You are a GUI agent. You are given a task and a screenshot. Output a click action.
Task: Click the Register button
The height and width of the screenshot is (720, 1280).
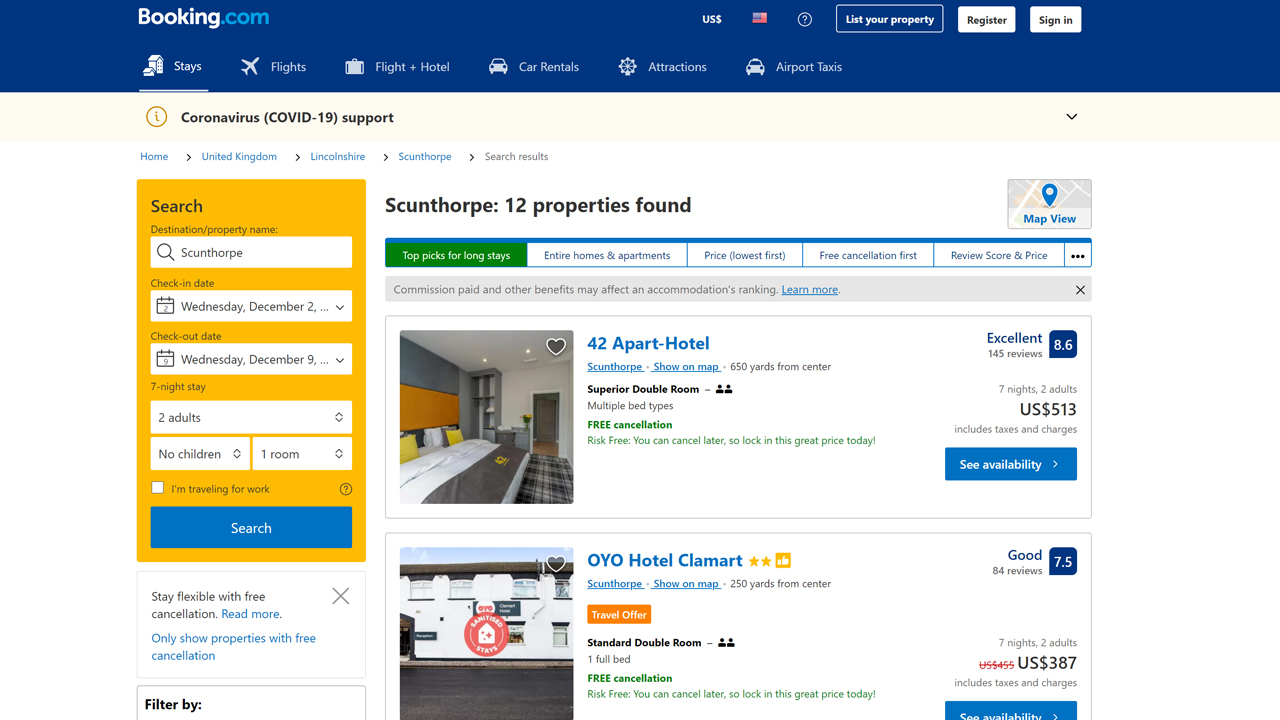987,19
